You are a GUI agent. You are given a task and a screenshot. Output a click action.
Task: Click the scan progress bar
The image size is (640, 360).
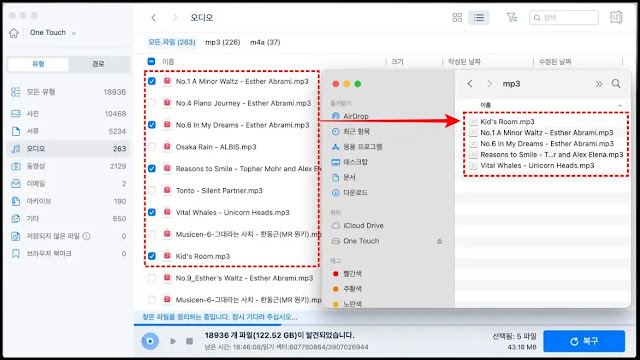(x=383, y=325)
